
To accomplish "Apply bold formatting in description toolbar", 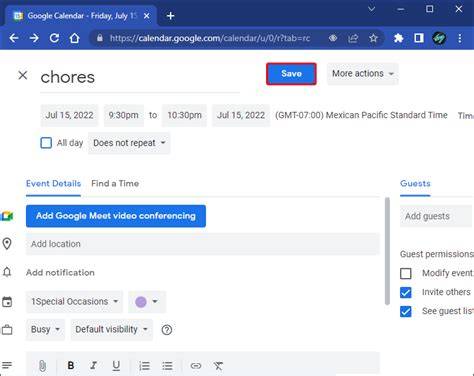I will pyautogui.click(x=71, y=366).
